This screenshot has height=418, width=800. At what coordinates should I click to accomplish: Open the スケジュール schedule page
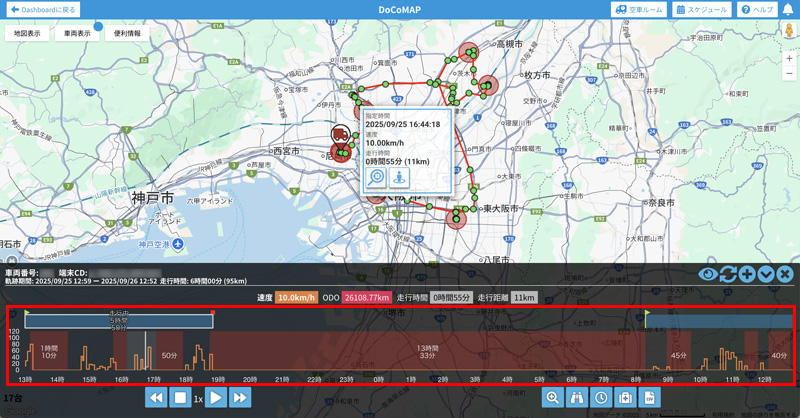[702, 10]
